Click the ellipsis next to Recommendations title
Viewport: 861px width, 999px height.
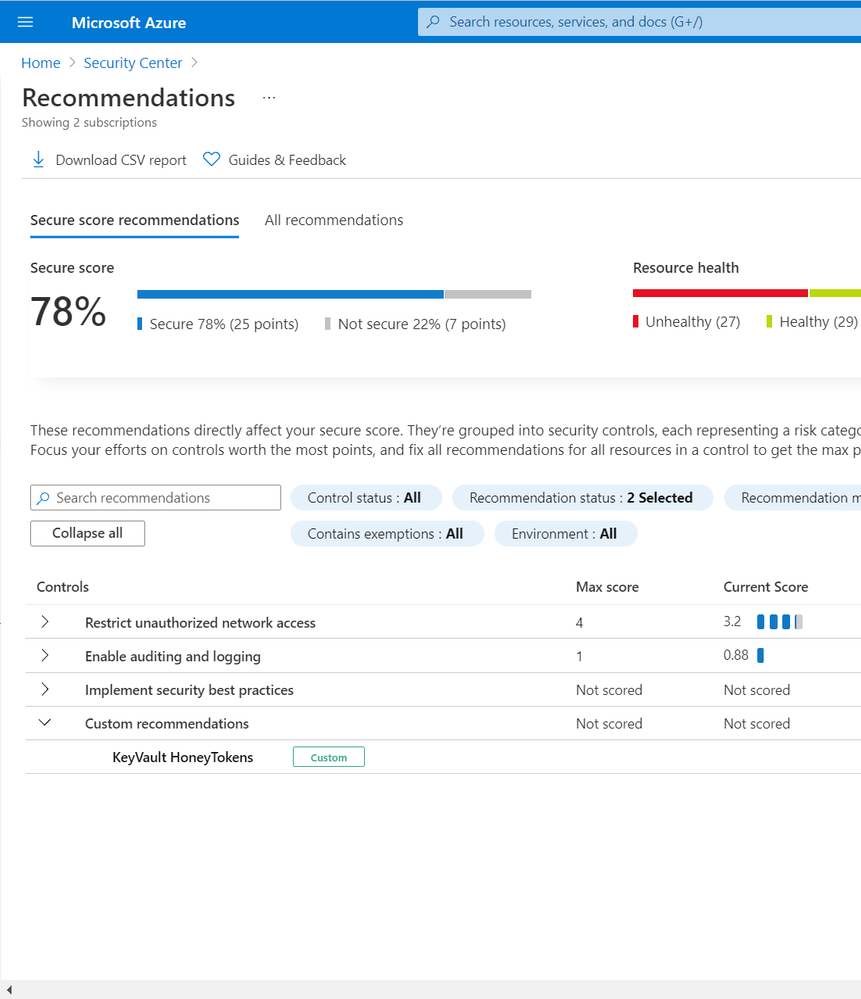tap(268, 98)
